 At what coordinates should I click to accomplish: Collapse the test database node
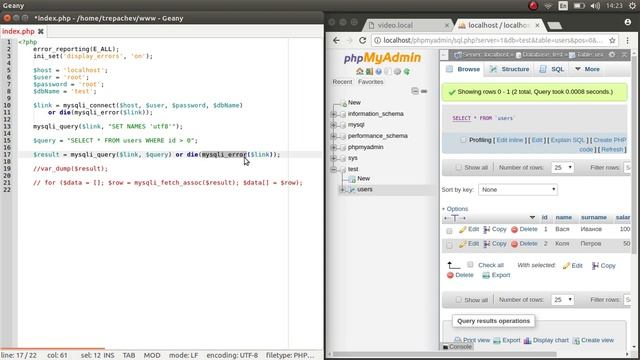[334, 169]
